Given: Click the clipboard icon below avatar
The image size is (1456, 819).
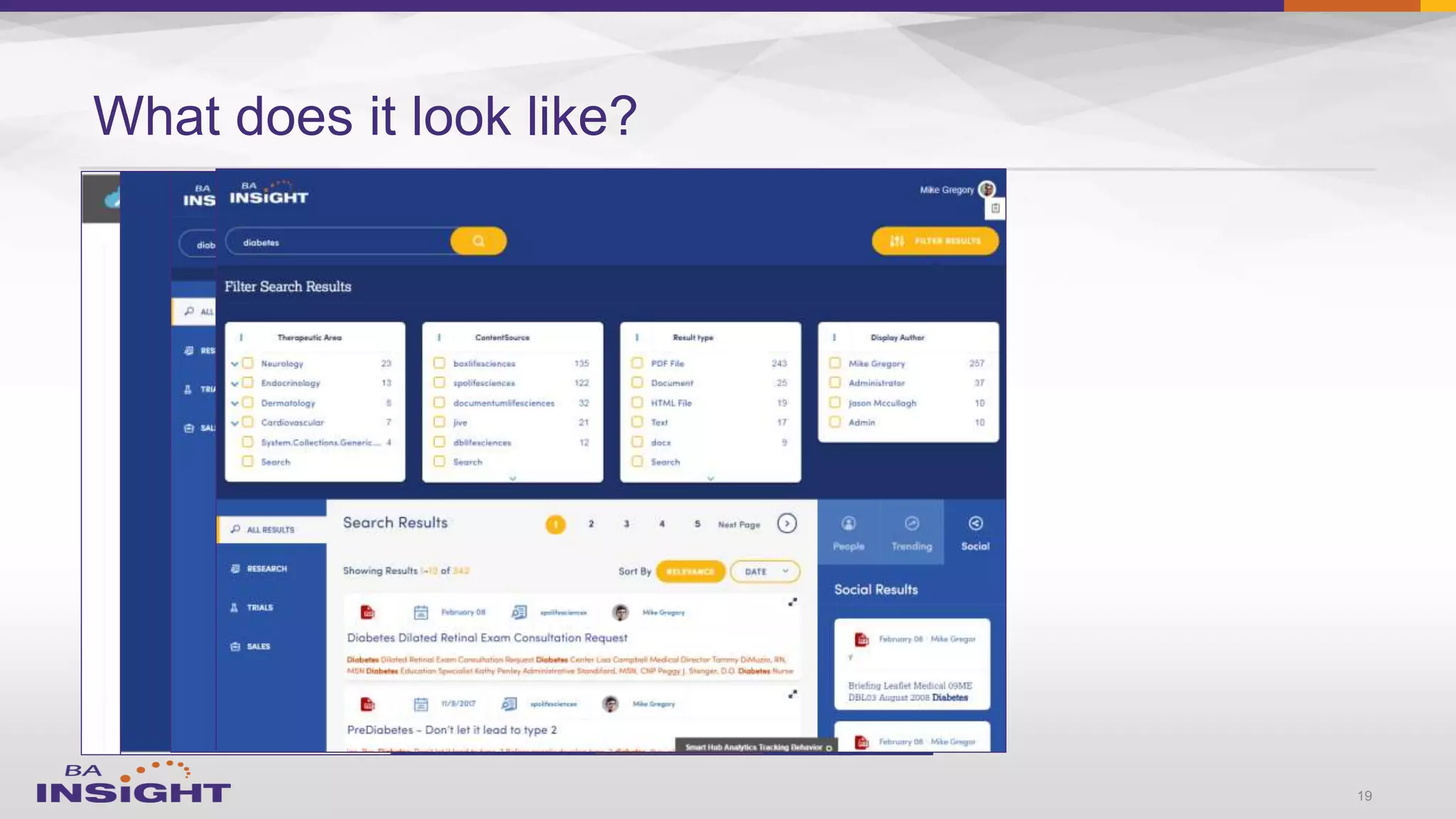Looking at the screenshot, I should pos(995,208).
